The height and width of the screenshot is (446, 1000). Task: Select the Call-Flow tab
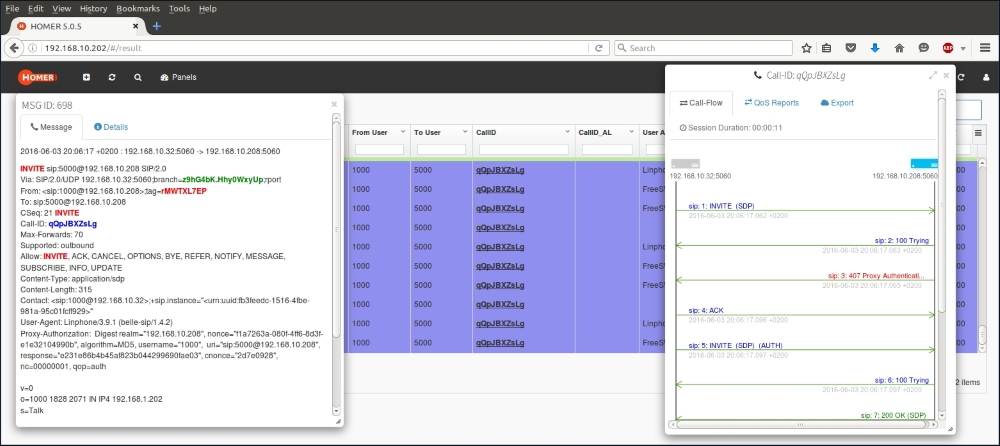(701, 103)
